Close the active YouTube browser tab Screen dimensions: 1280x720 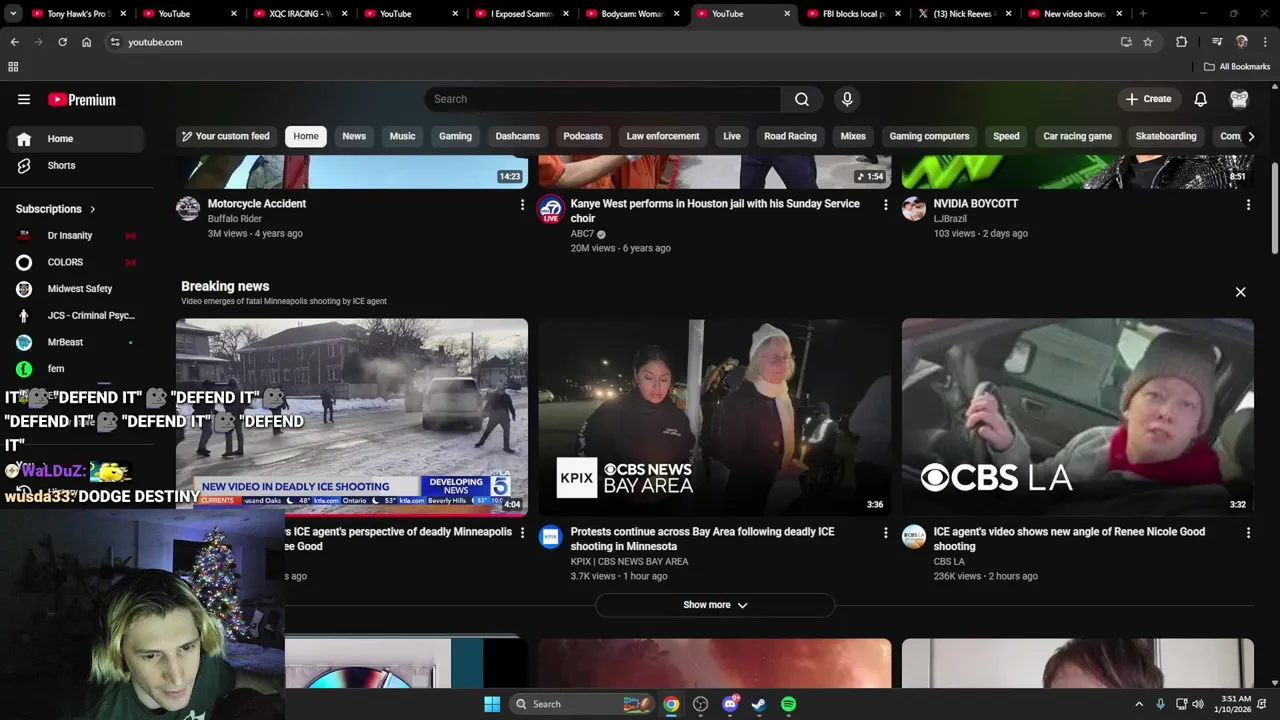pos(786,14)
